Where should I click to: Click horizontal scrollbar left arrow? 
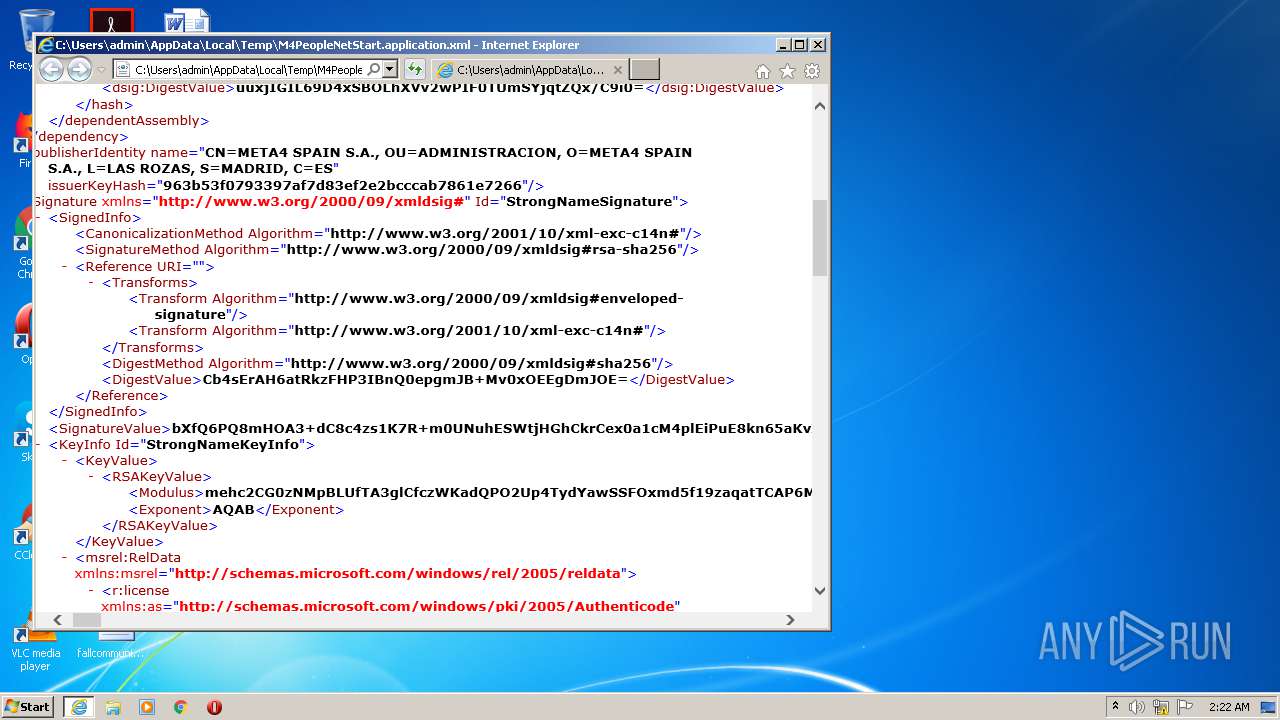point(57,620)
